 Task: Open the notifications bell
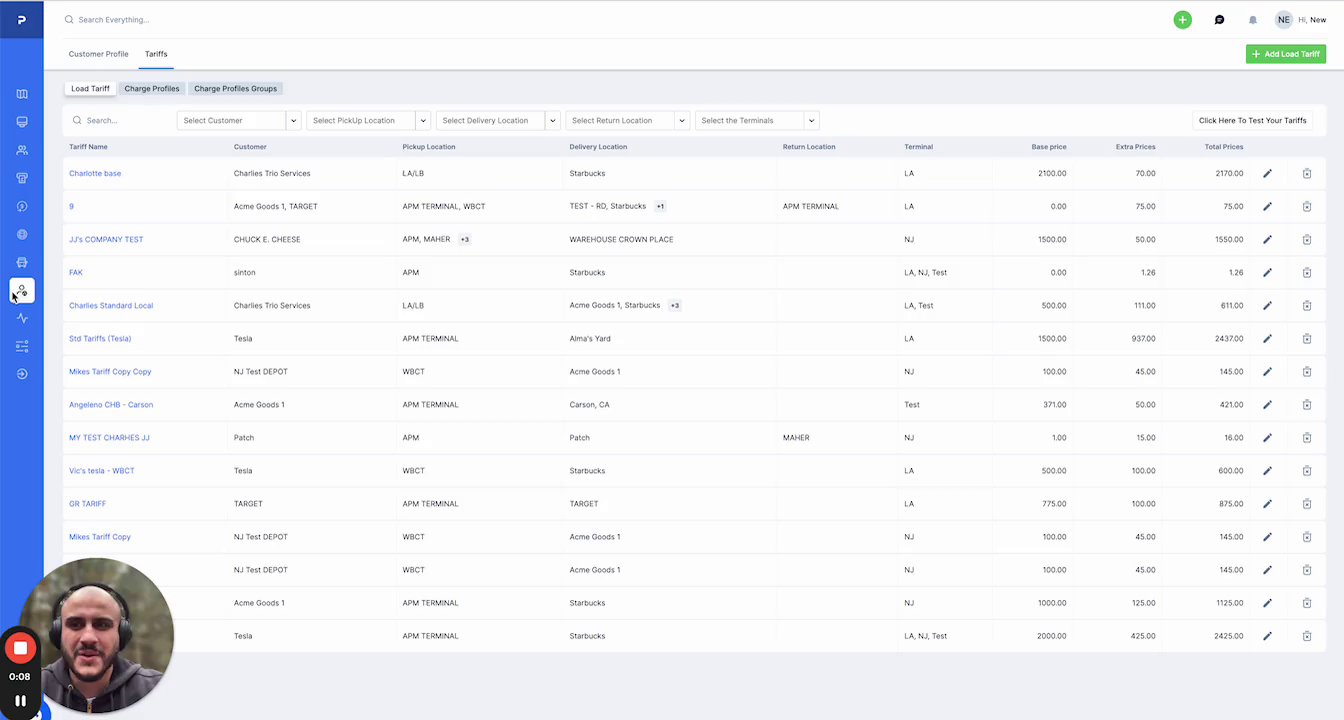[x=1252, y=20]
